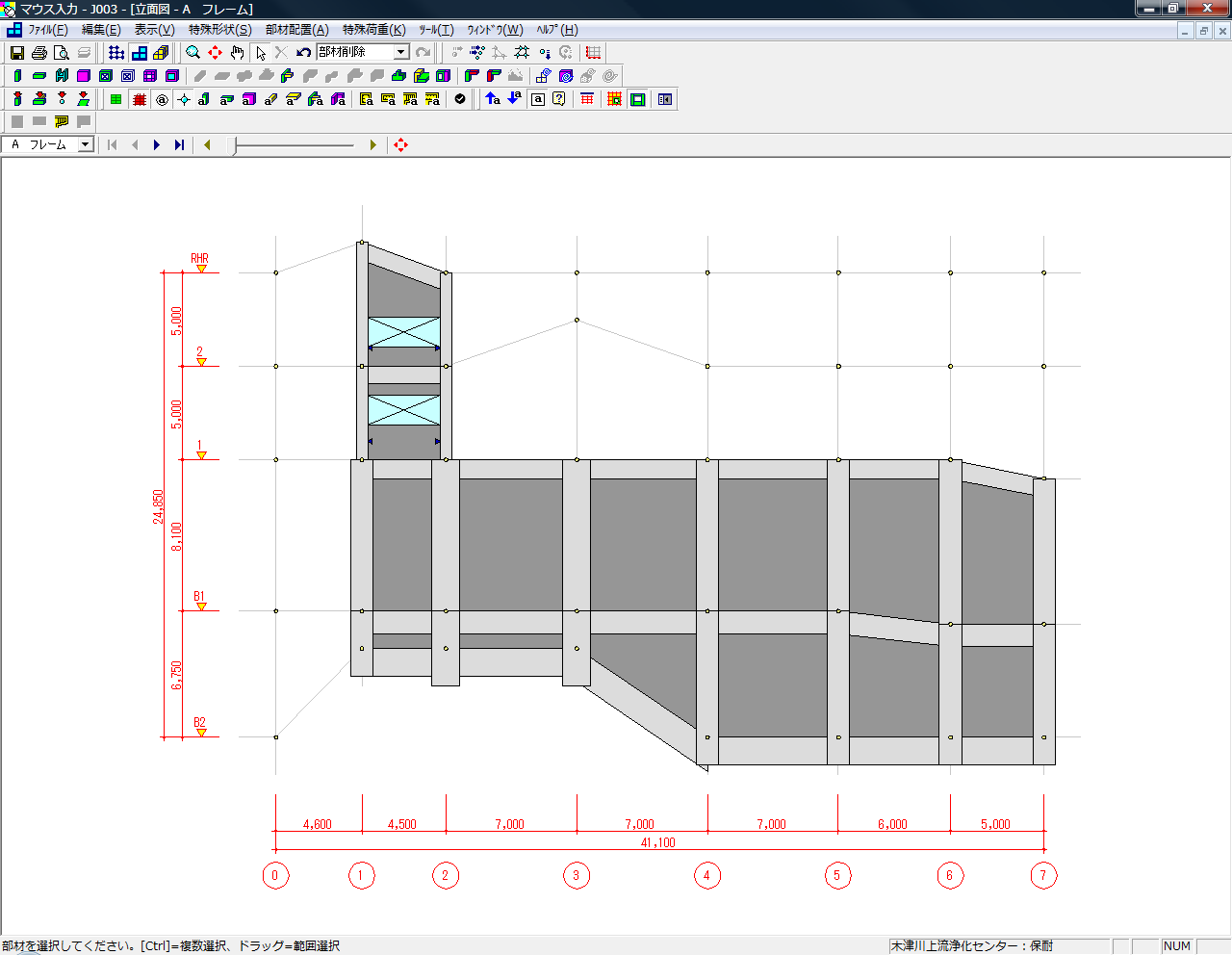Choose the arrow pointer selection tool
Viewport: 1232px width, 955px height.
261,53
